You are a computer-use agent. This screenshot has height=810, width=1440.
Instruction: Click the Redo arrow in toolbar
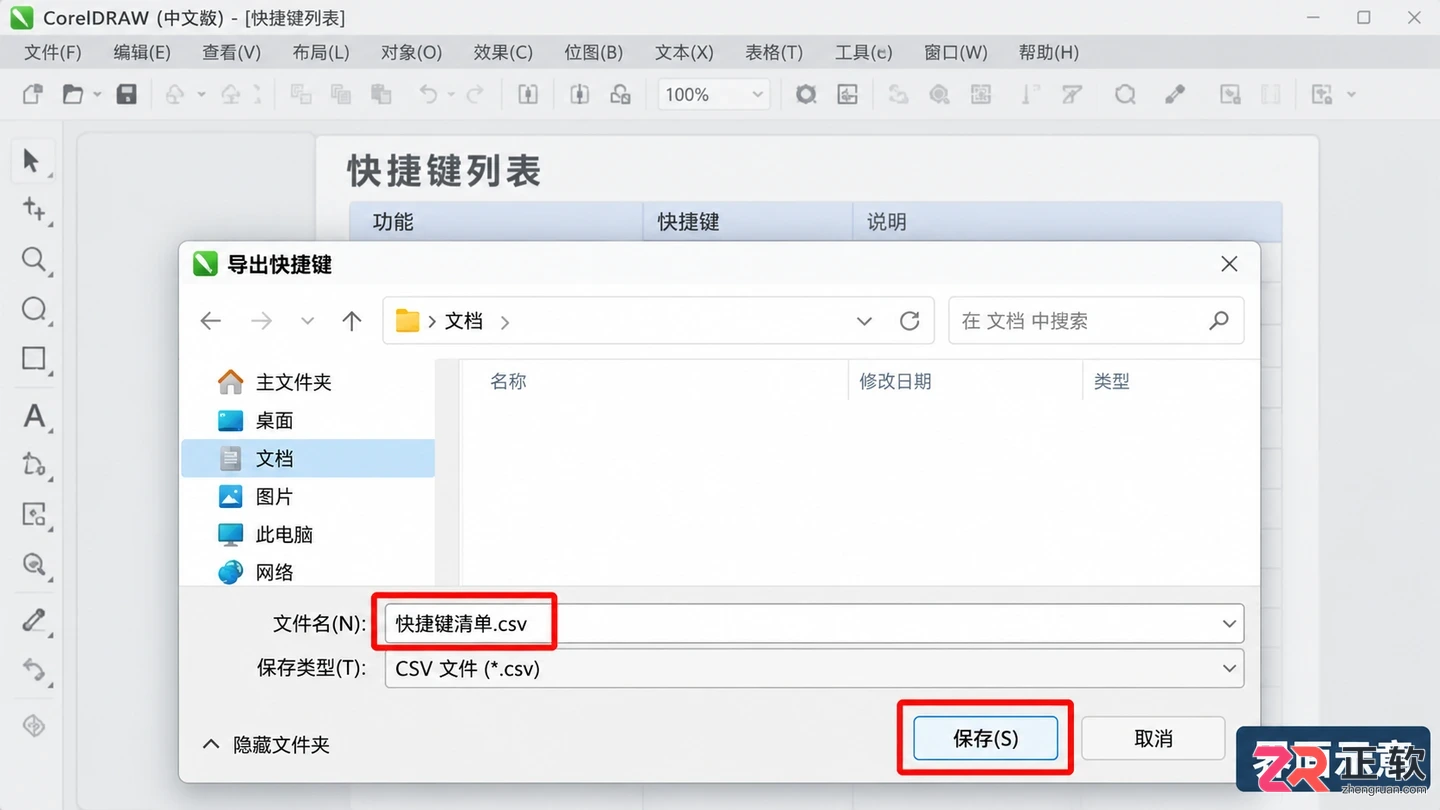[x=475, y=94]
